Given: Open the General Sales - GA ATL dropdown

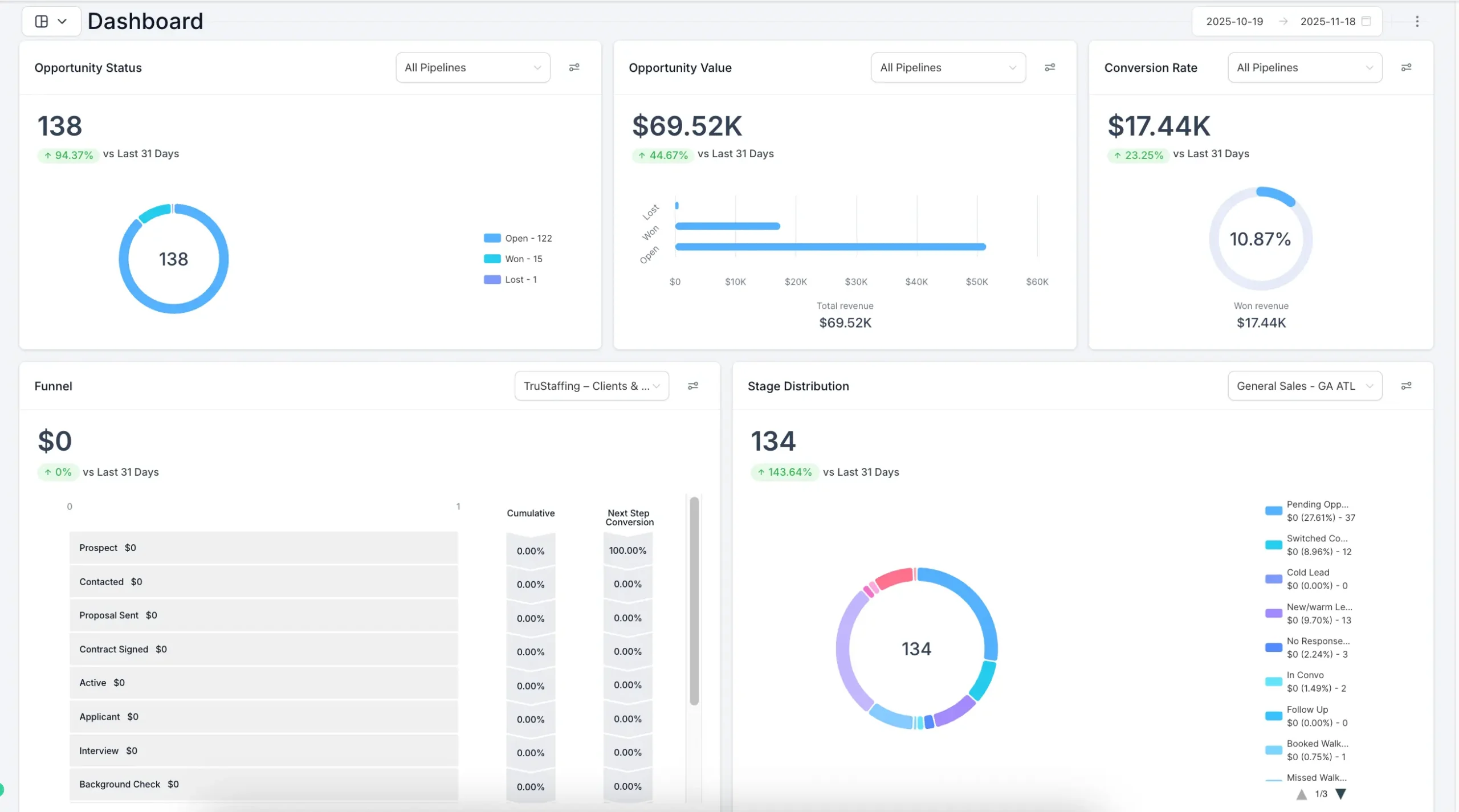Looking at the screenshot, I should click(1304, 386).
